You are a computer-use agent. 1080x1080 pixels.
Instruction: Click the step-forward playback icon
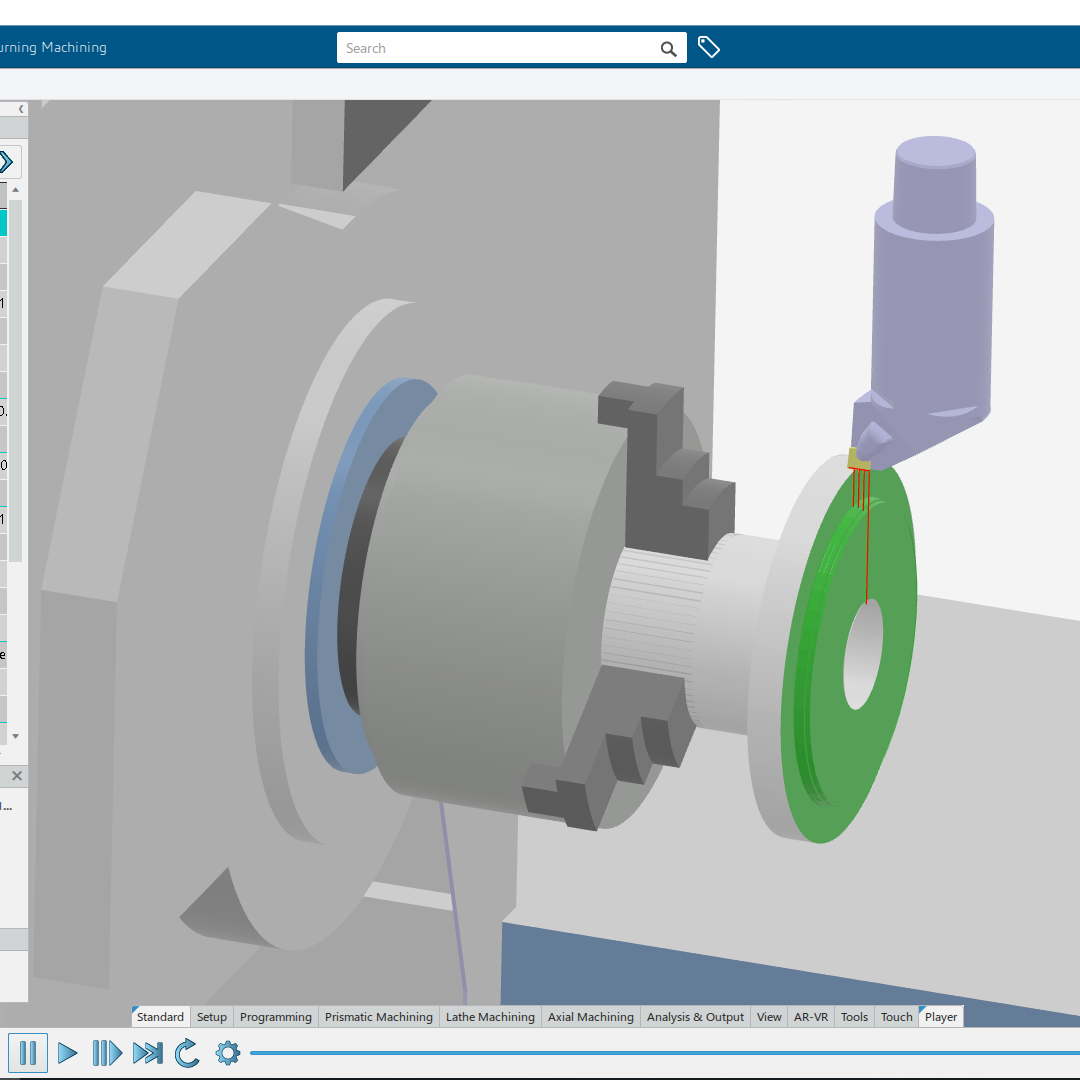106,1053
